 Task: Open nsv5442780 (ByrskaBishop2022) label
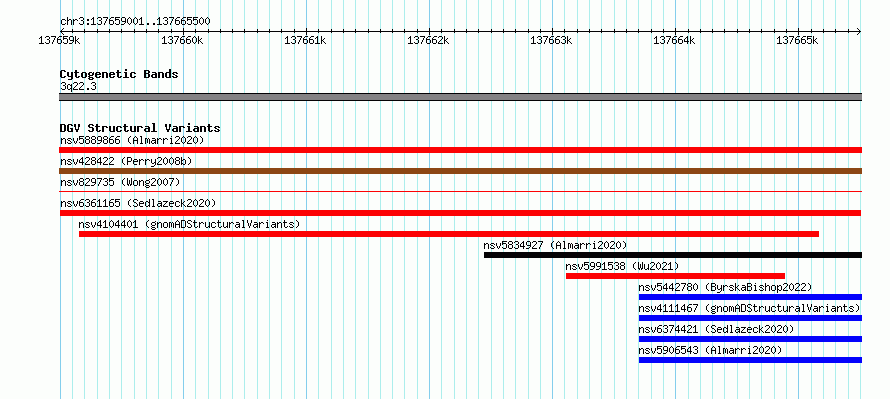tap(725, 287)
